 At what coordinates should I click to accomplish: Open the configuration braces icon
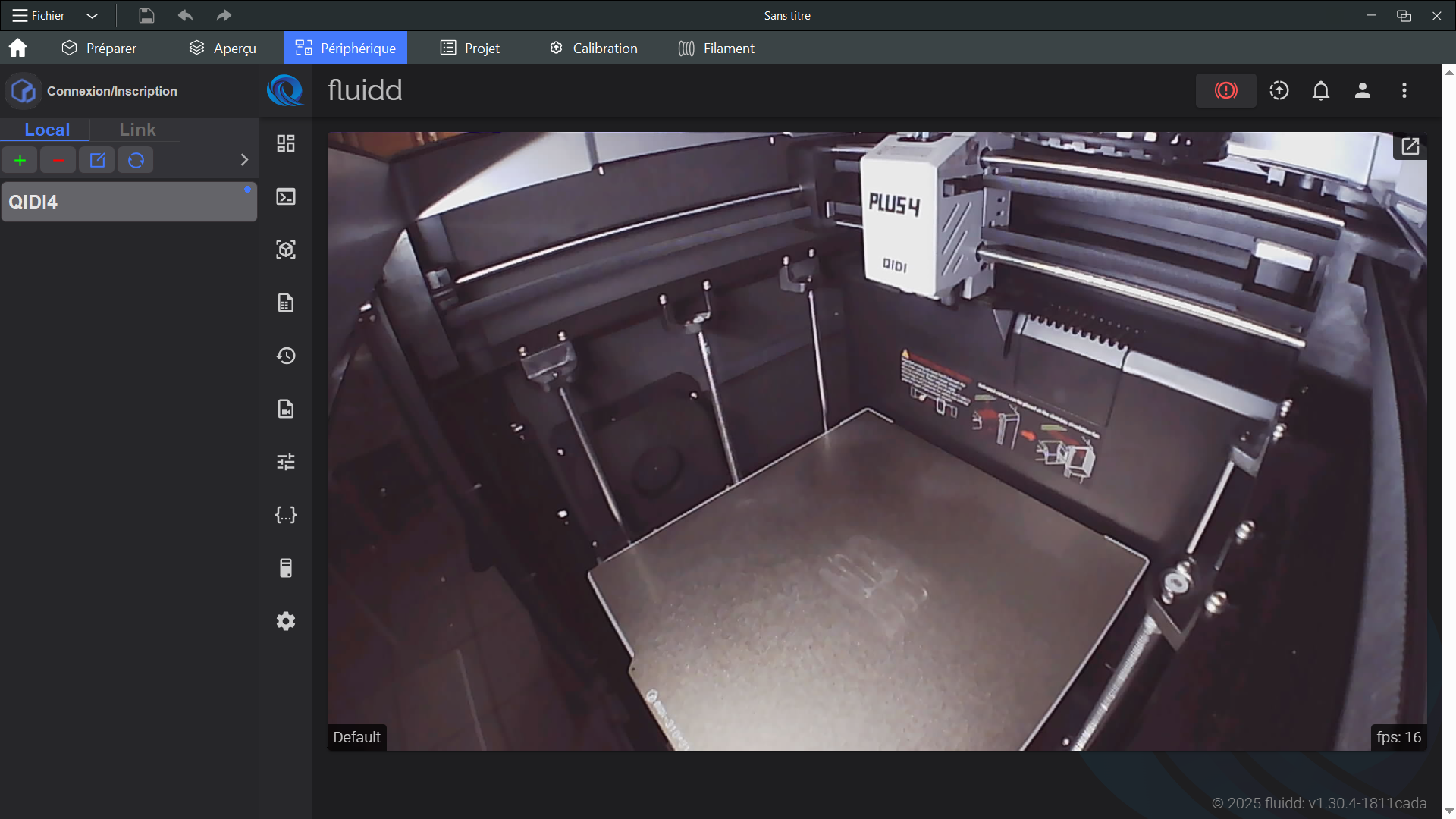tap(286, 515)
